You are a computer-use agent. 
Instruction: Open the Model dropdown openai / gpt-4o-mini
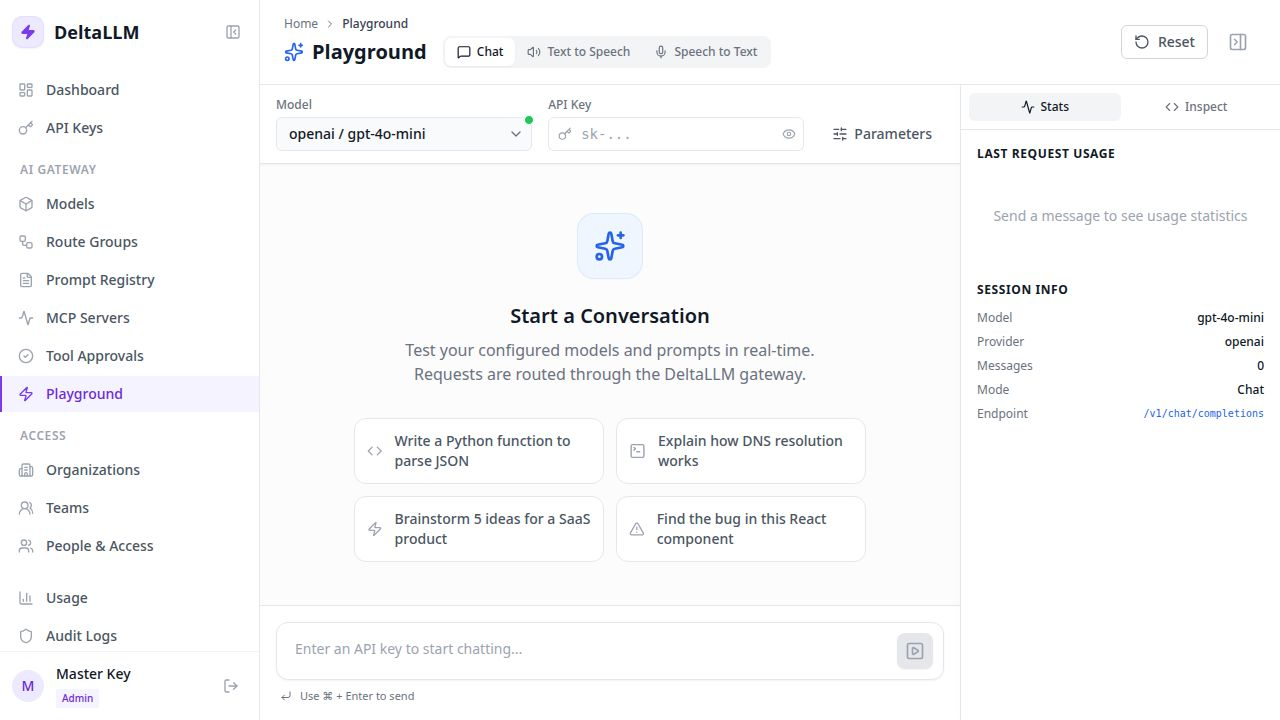tap(404, 134)
